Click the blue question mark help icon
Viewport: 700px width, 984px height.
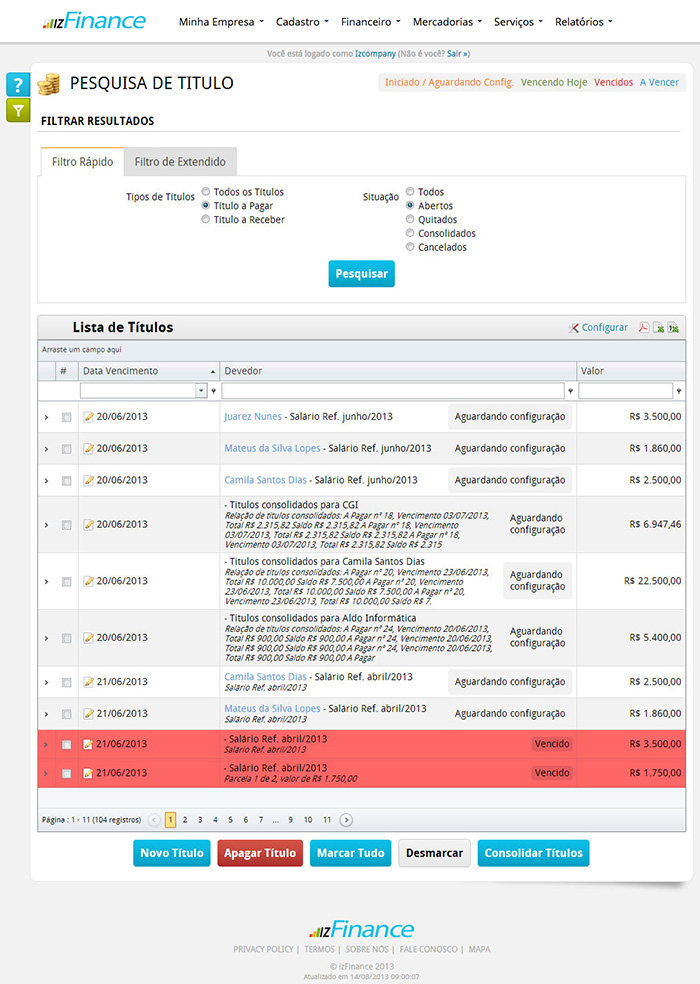18,85
